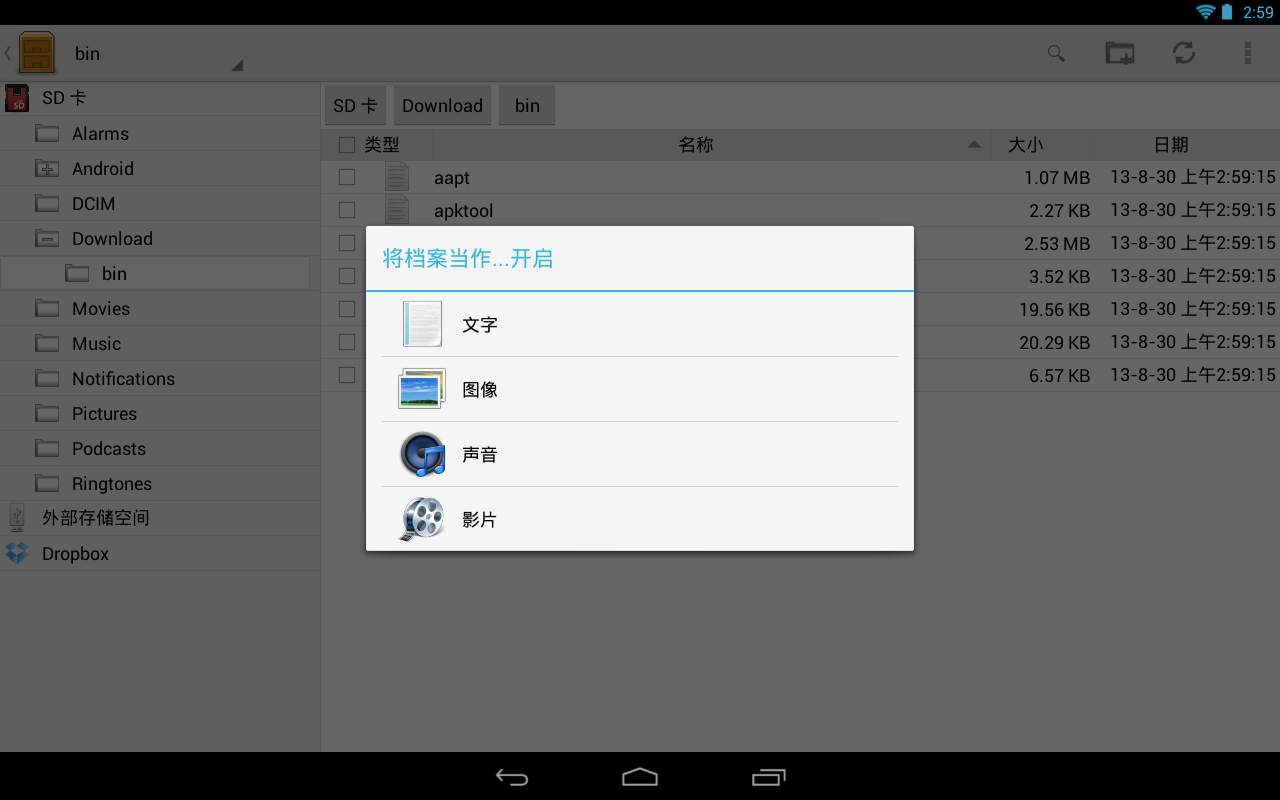This screenshot has height=800, width=1280.
Task: Click the text document icon in dialog
Action: (422, 324)
